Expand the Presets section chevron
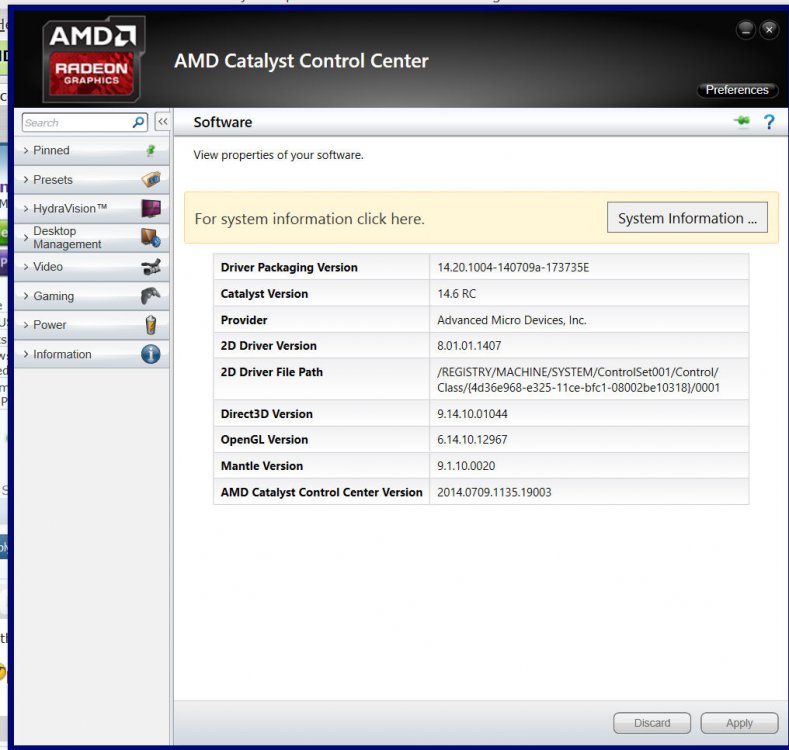789x750 pixels. coord(26,179)
